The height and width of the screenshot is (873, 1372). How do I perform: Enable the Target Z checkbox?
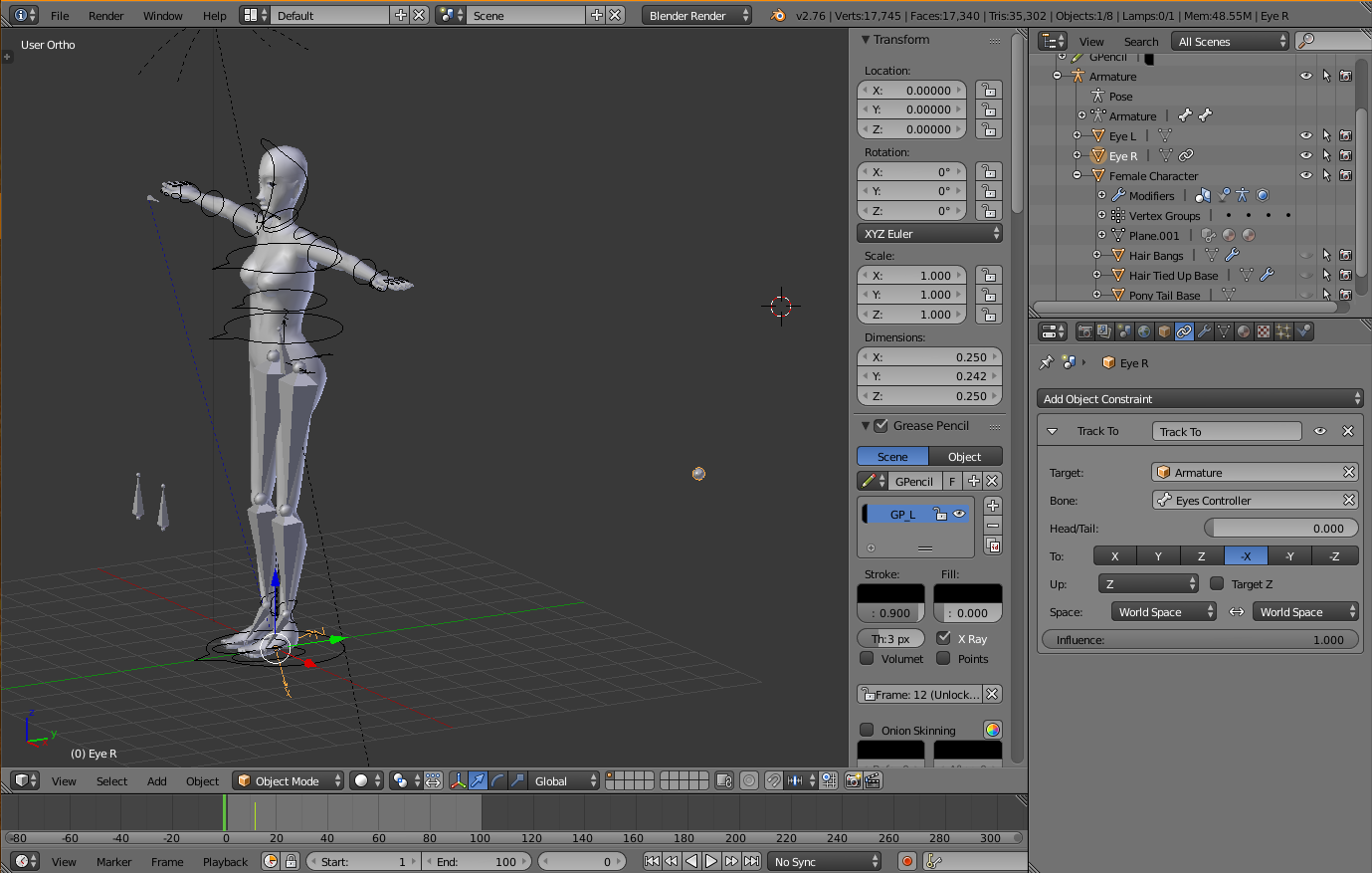(x=1217, y=584)
